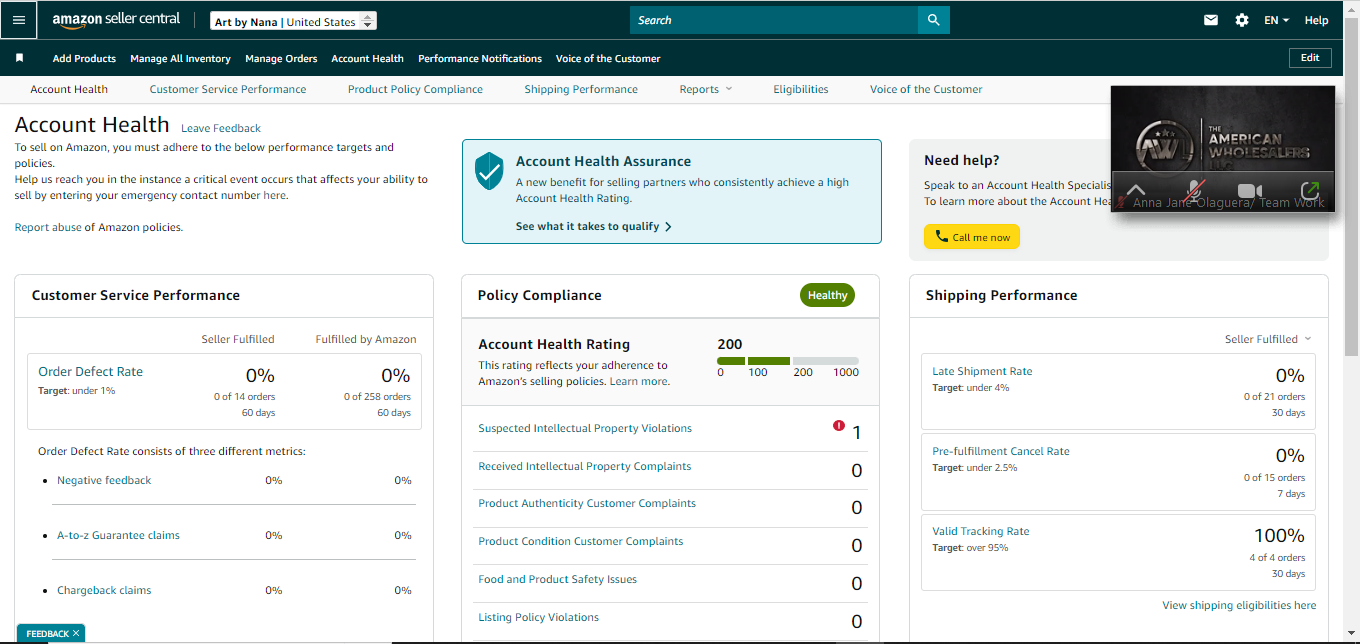Open the settings gear icon
Screen dimensions: 1360x644
(1242, 20)
